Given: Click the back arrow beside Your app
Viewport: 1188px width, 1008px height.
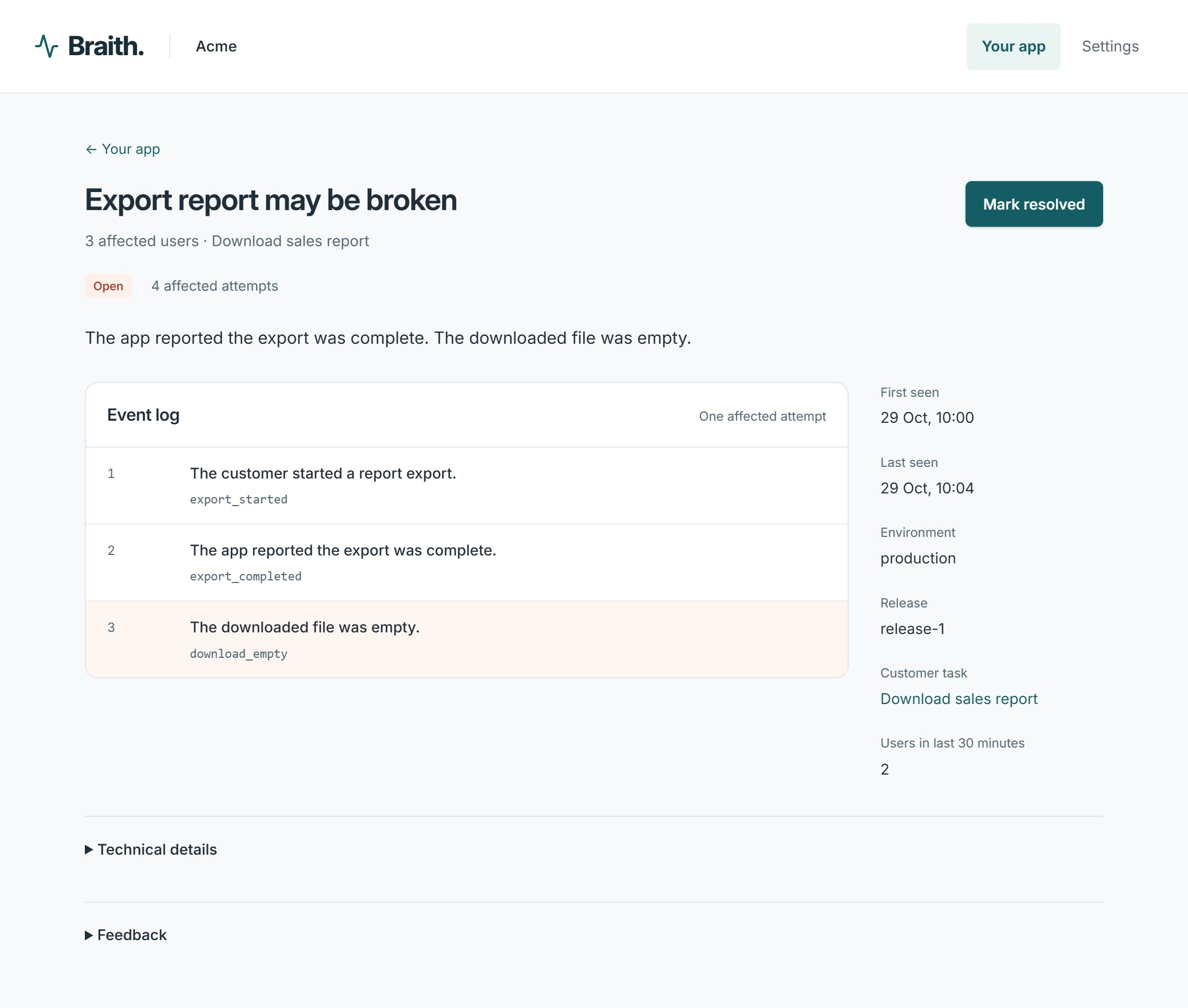Looking at the screenshot, I should (x=91, y=150).
